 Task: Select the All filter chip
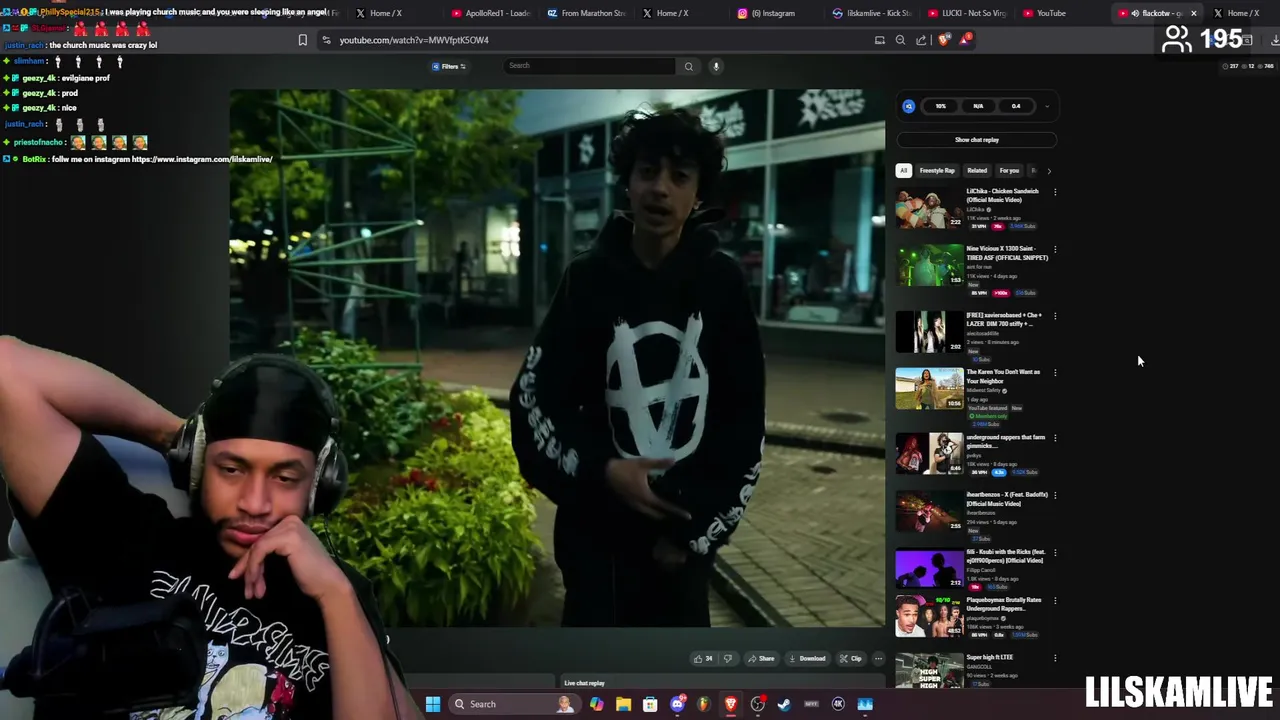[903, 171]
